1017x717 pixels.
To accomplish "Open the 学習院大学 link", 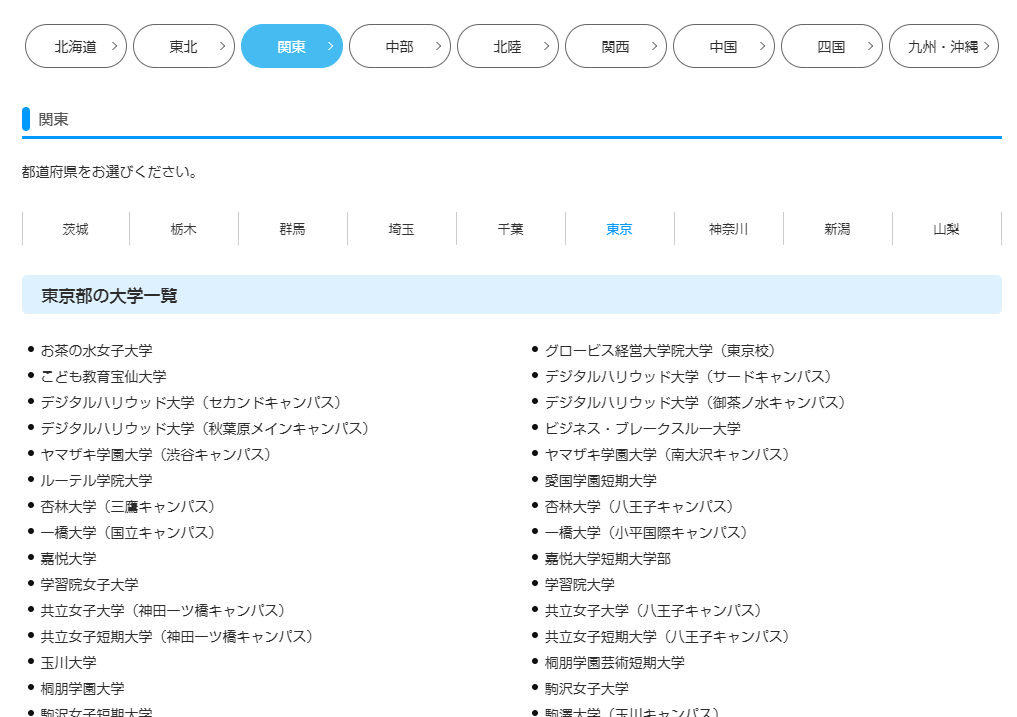I will click(x=579, y=585).
